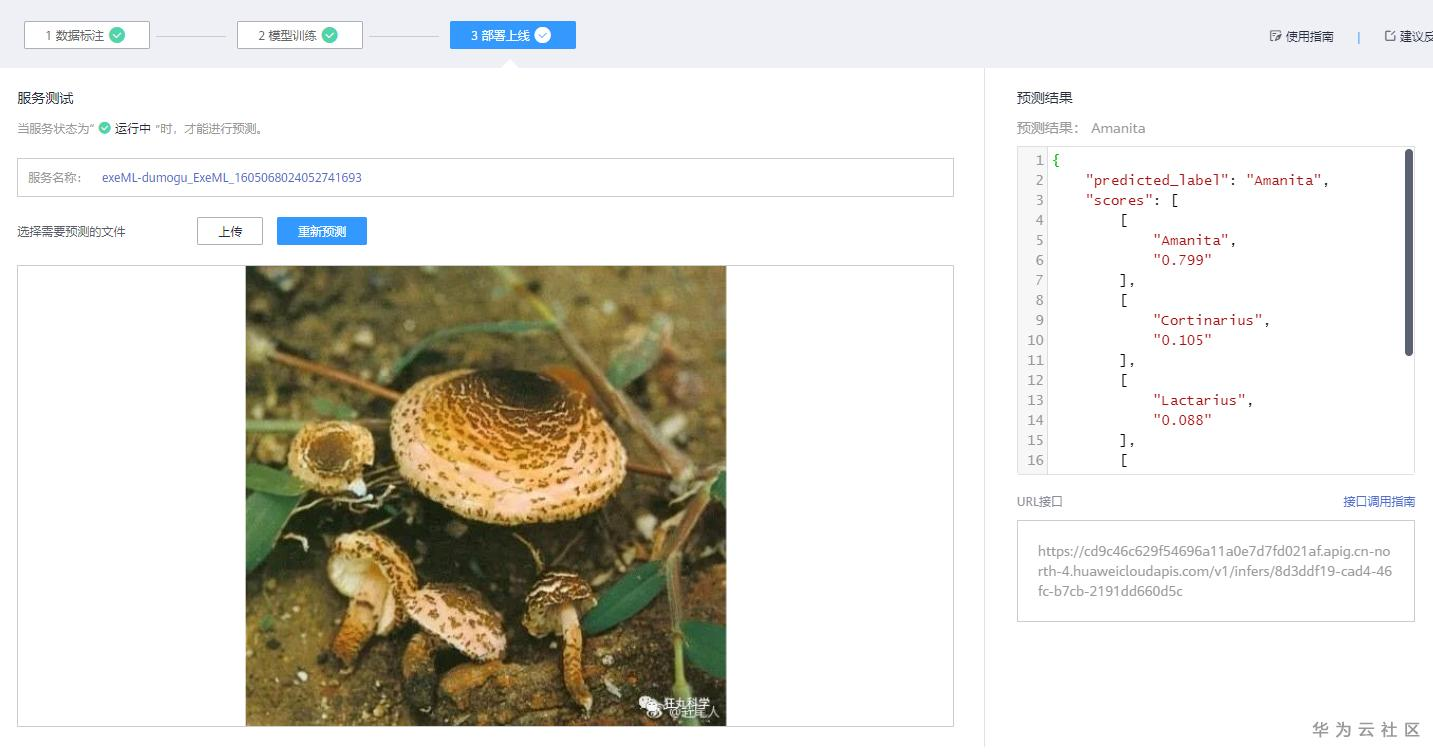
Task: Click the green check on 模型训练 step
Action: point(329,35)
